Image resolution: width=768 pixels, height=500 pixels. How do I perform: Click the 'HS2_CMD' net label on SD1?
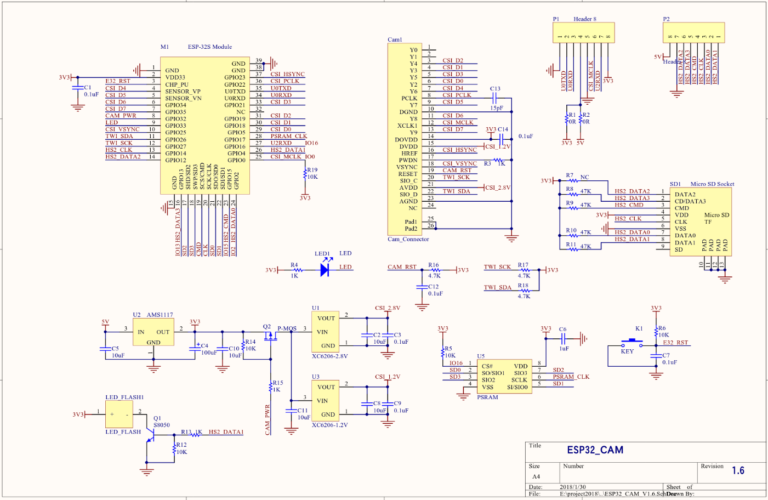tap(629, 205)
